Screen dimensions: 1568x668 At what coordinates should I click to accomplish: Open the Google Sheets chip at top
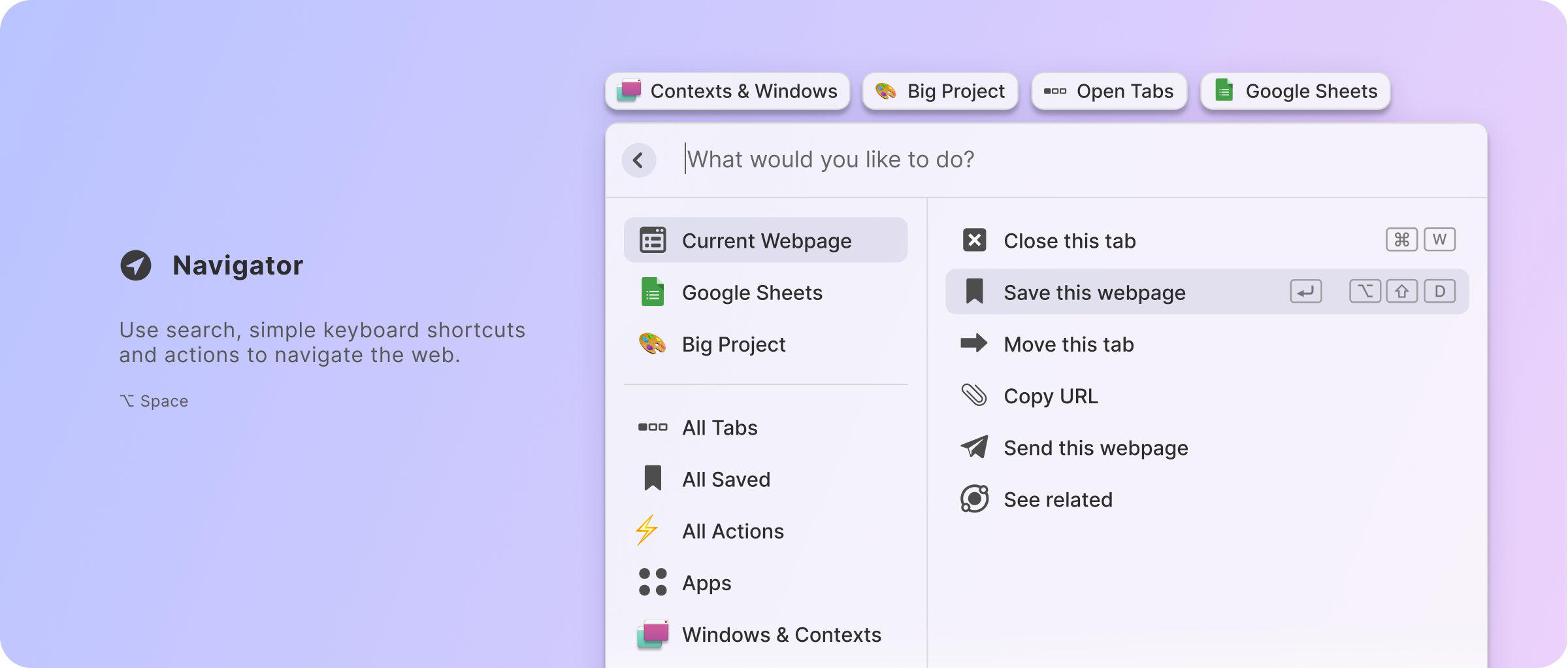click(x=1296, y=91)
